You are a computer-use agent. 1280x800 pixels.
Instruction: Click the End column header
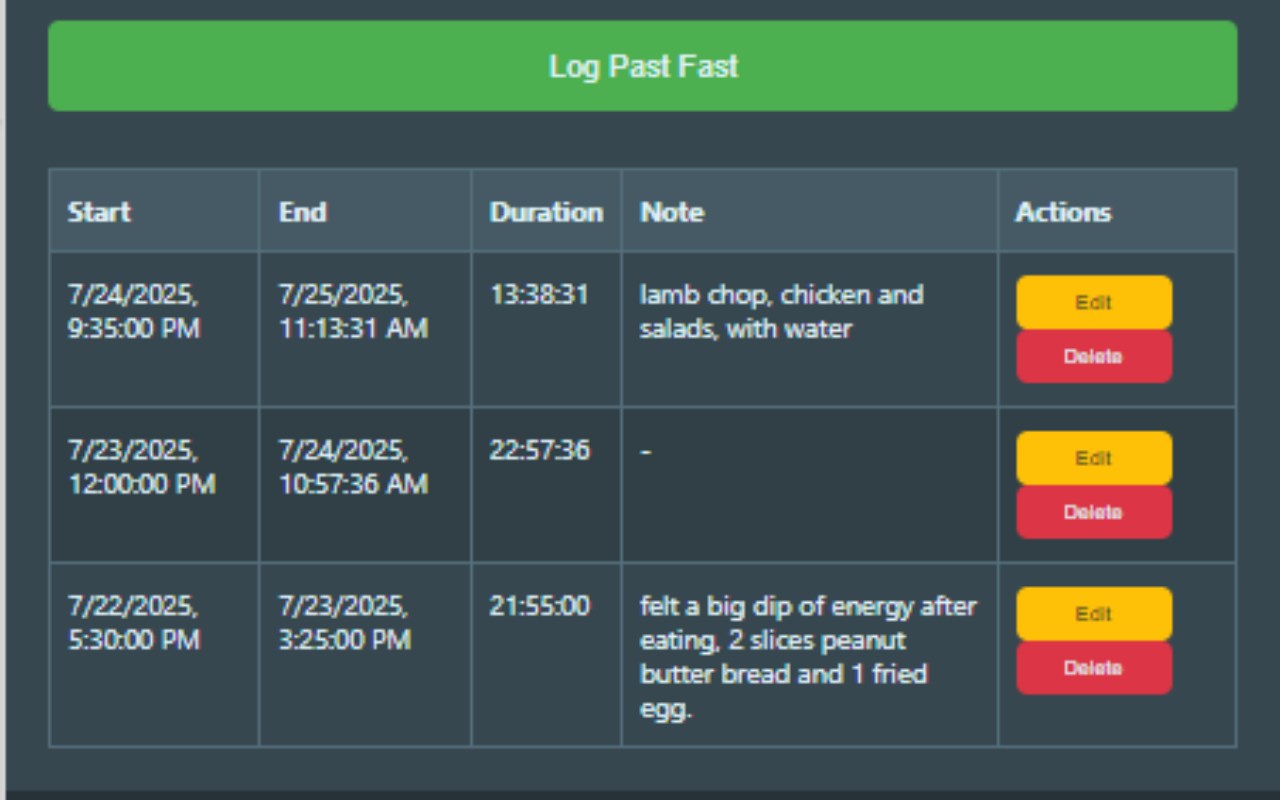tap(302, 212)
